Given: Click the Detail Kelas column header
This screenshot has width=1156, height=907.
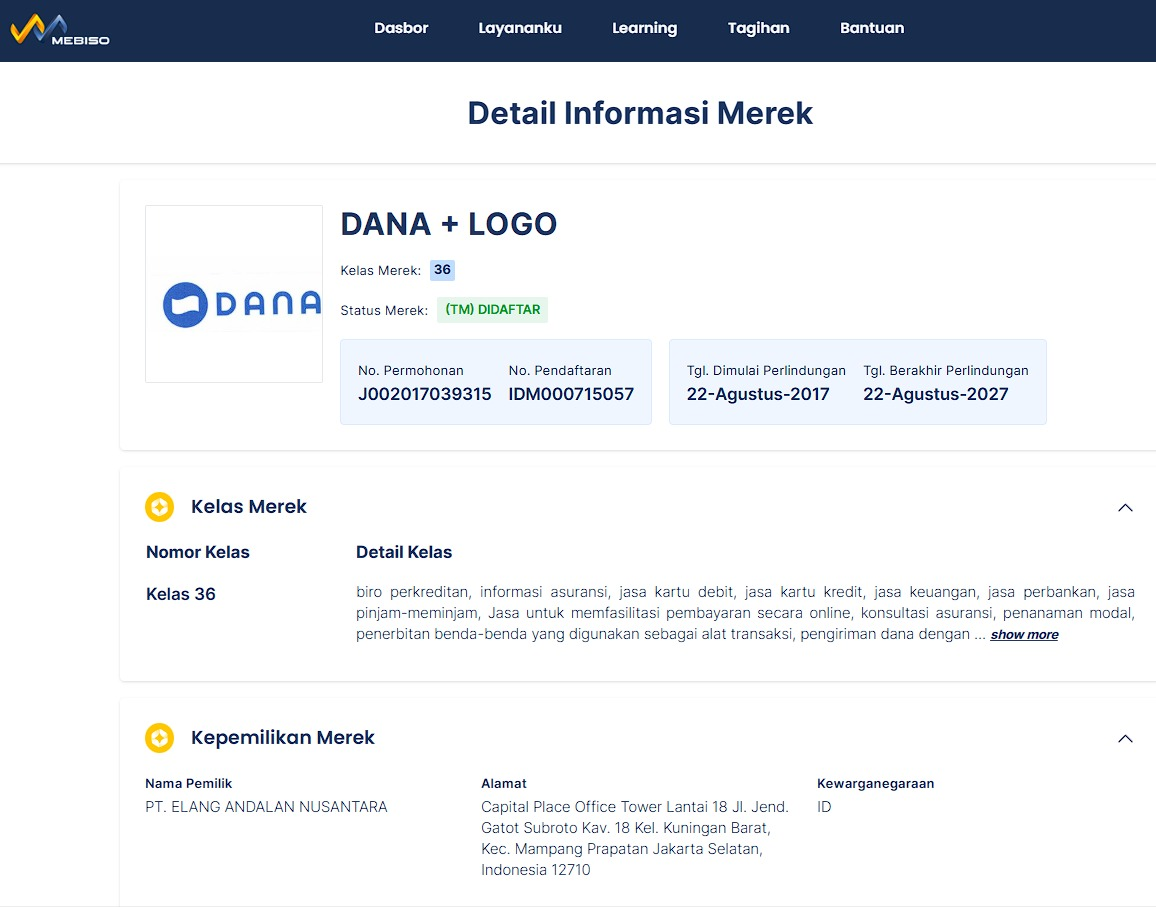Looking at the screenshot, I should click(404, 552).
